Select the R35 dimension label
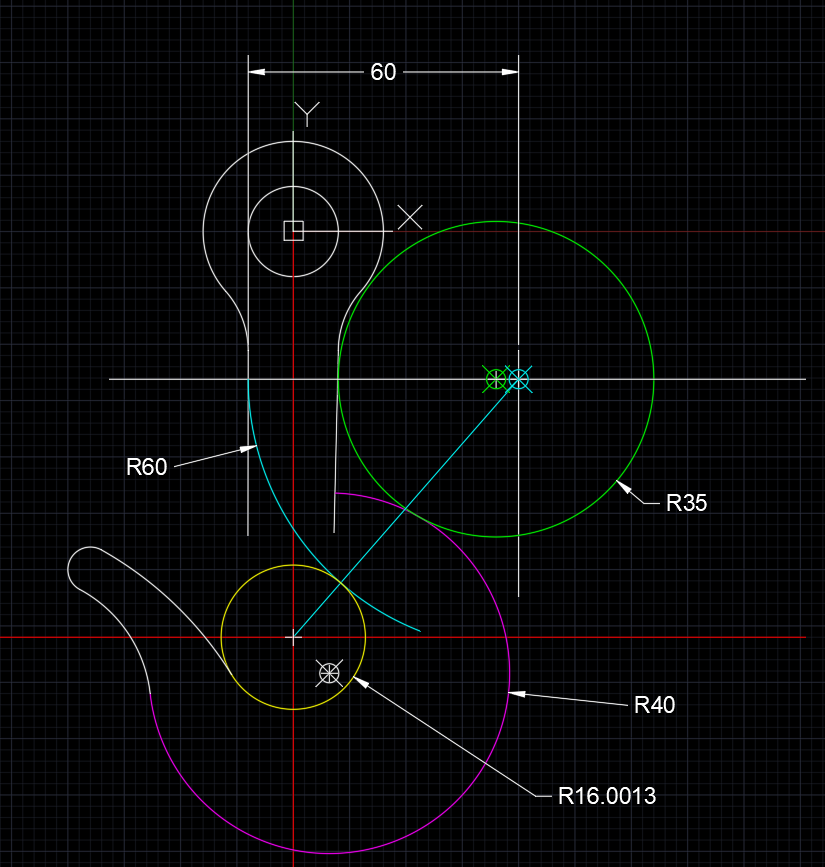 [686, 503]
